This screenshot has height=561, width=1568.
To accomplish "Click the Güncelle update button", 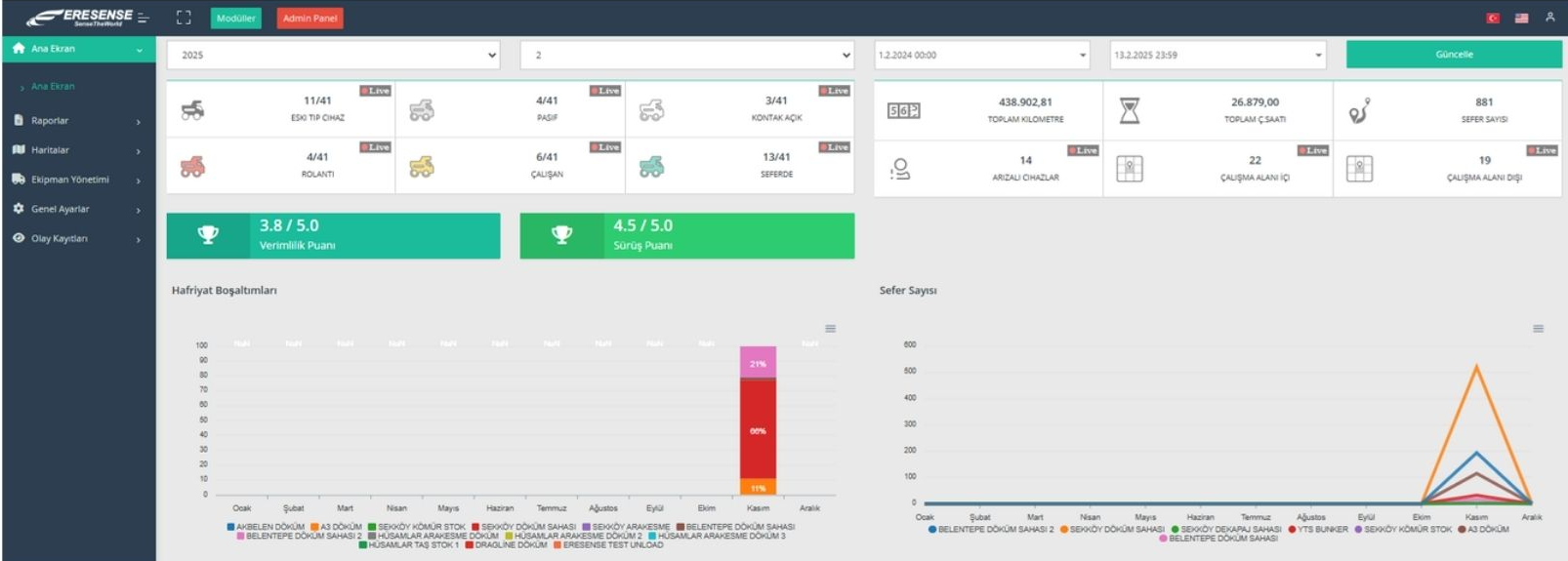I will [1454, 55].
